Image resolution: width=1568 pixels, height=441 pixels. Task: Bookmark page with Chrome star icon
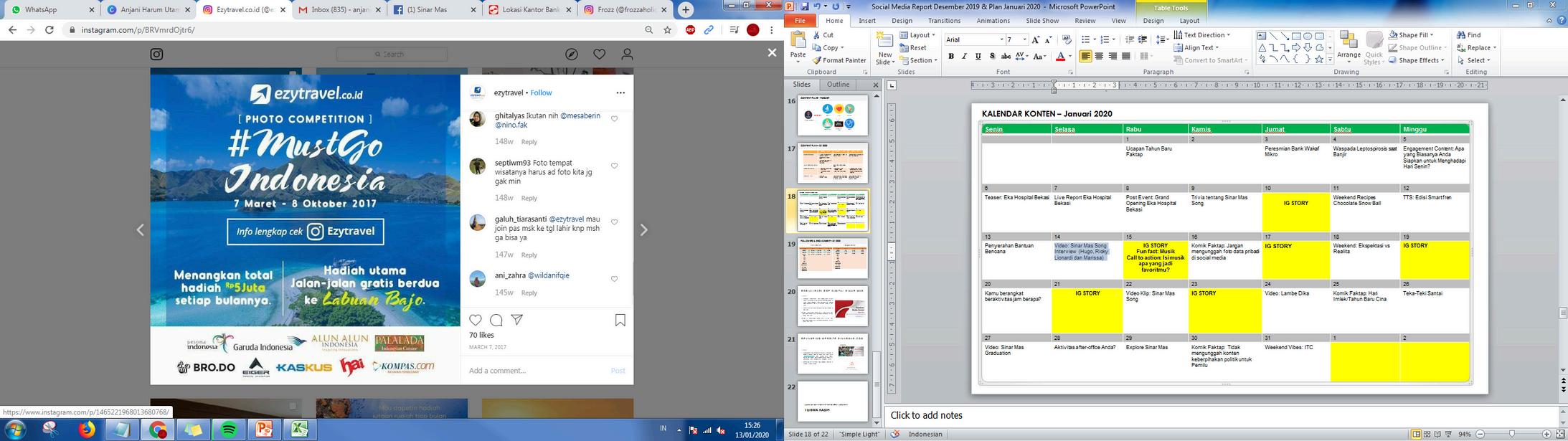[x=668, y=30]
